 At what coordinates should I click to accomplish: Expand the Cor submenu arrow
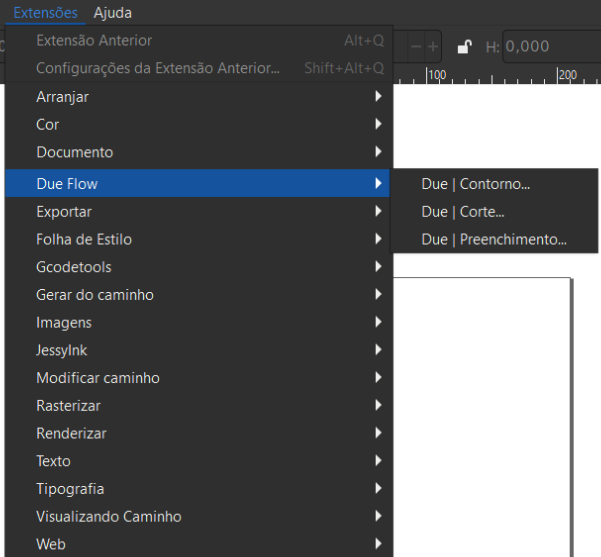pyautogui.click(x=378, y=124)
